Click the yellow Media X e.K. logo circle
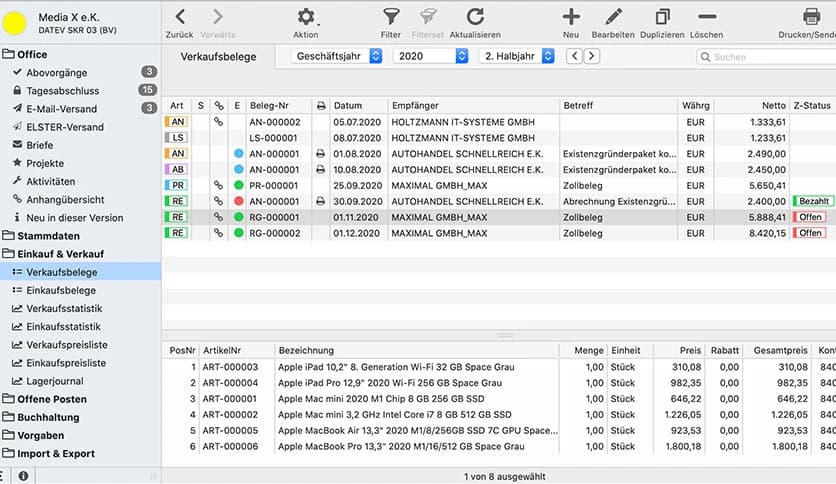This screenshot has width=836, height=484. pos(14,23)
